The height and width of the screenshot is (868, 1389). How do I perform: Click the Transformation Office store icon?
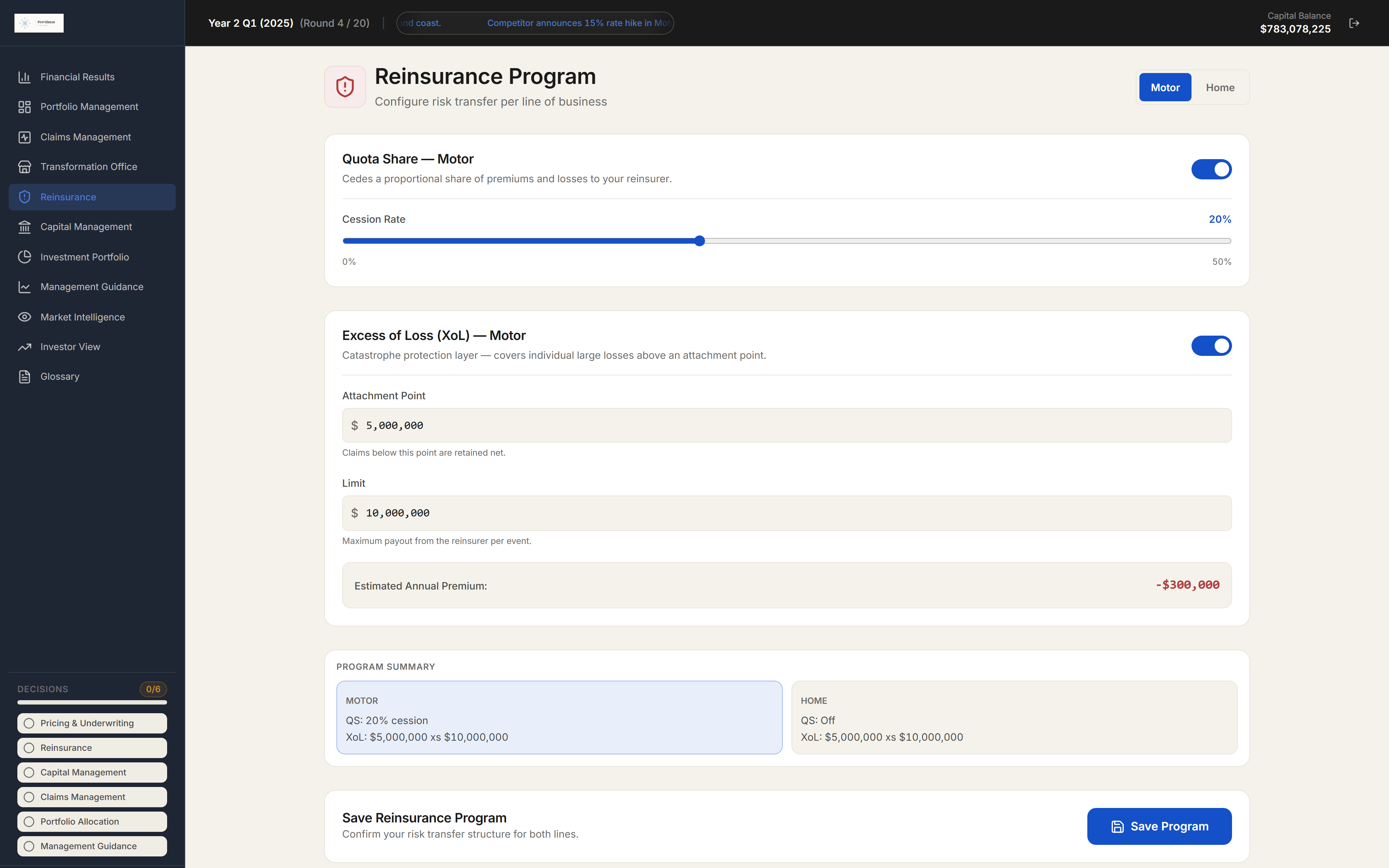[x=24, y=166]
